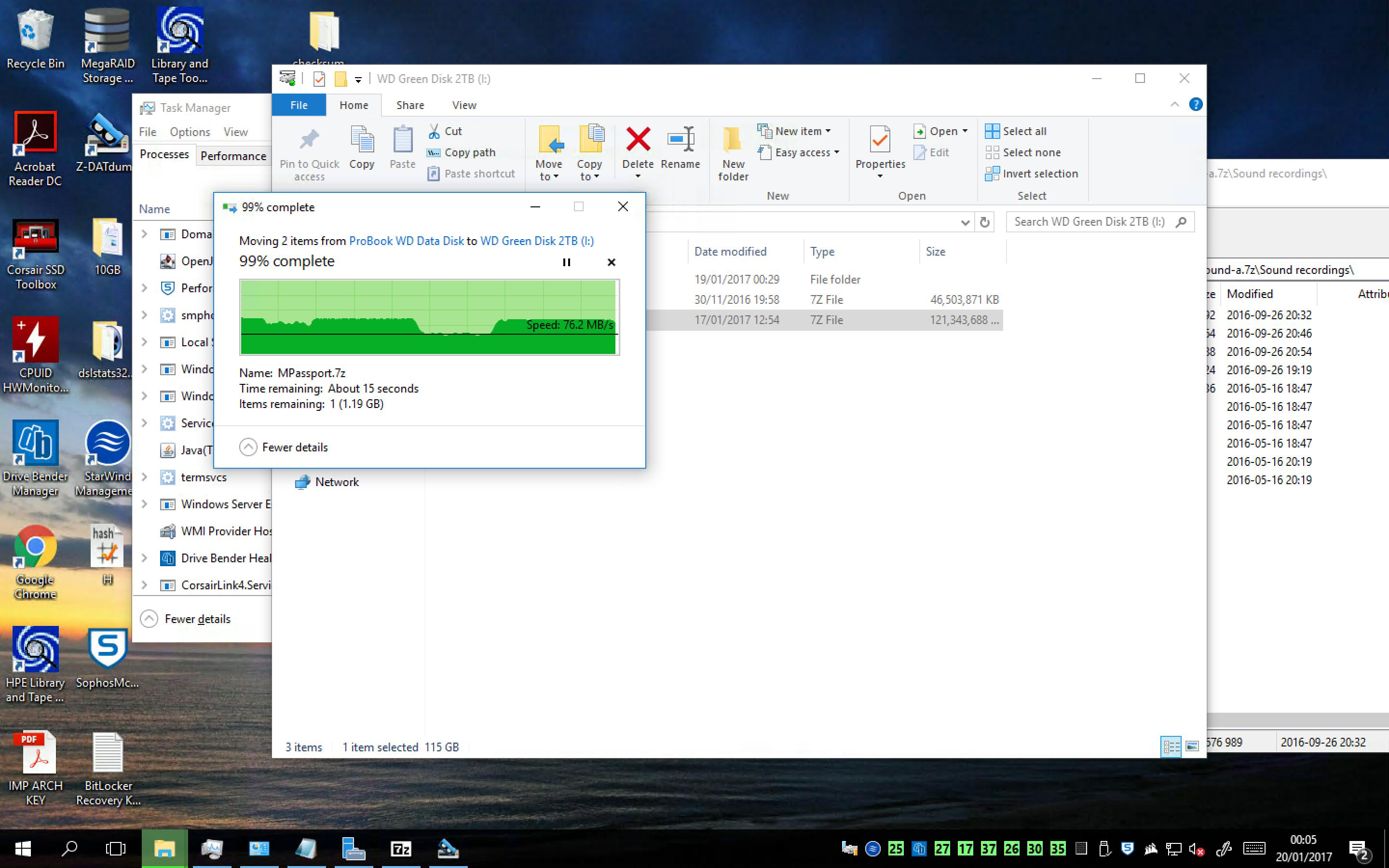Open the New item dropdown
The image size is (1389, 868).
click(x=794, y=132)
